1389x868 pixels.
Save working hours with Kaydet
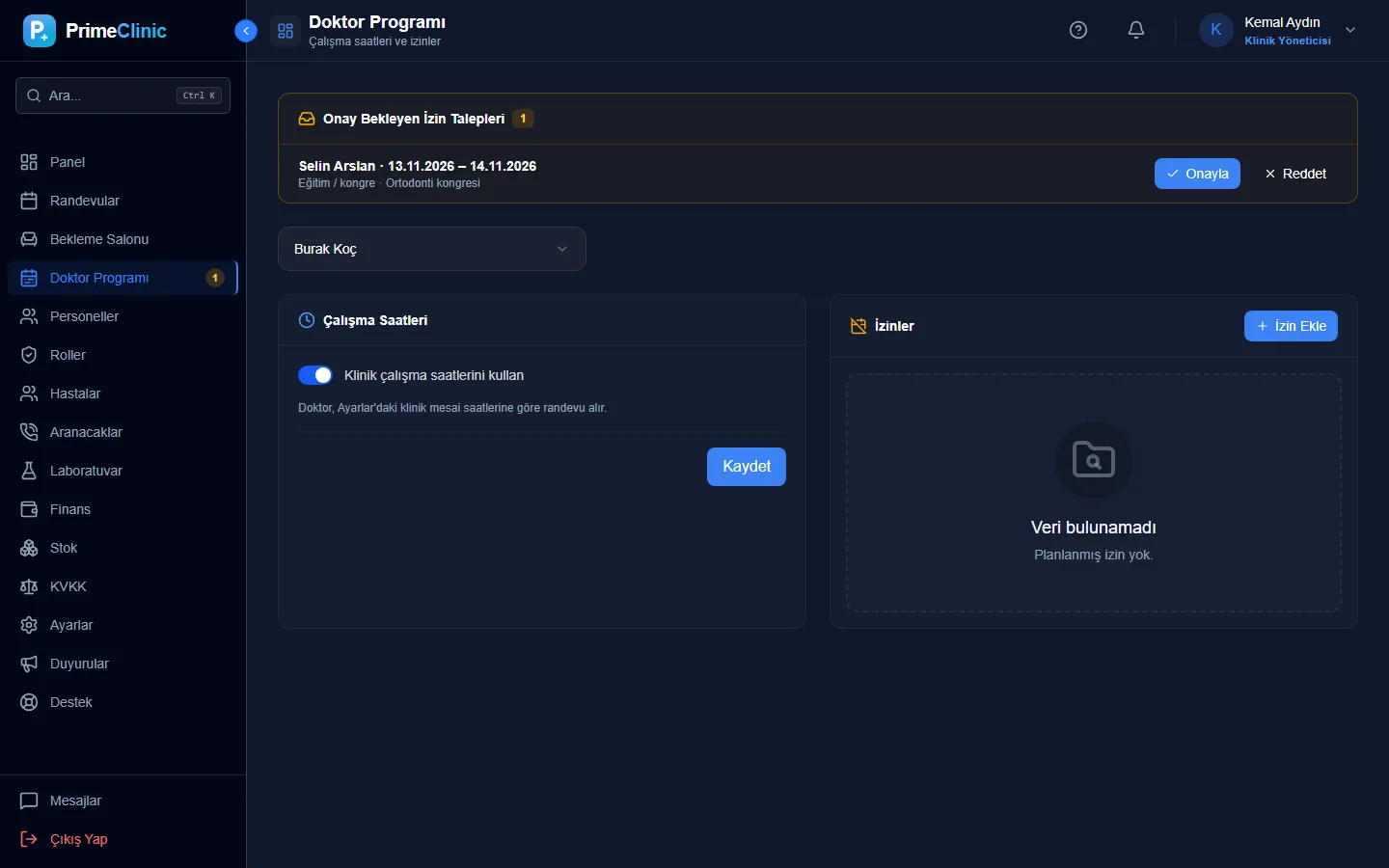pyautogui.click(x=747, y=467)
